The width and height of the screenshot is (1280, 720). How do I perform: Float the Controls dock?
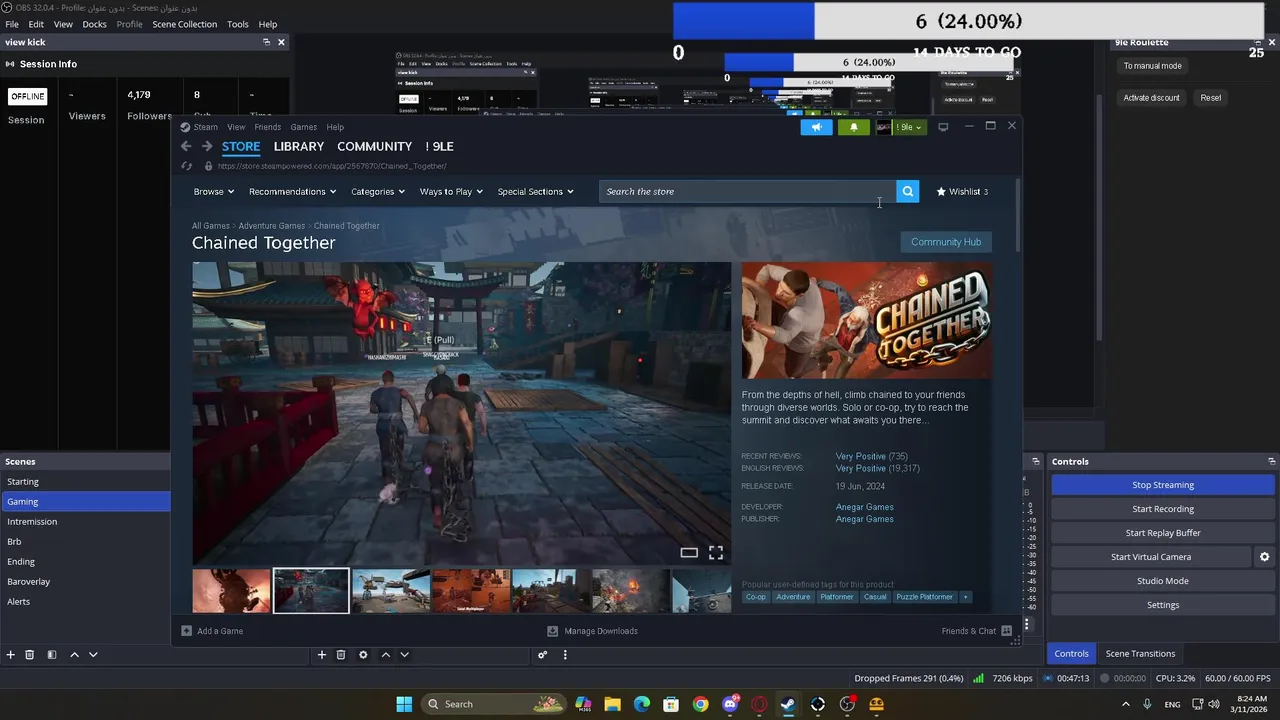pyautogui.click(x=1271, y=461)
